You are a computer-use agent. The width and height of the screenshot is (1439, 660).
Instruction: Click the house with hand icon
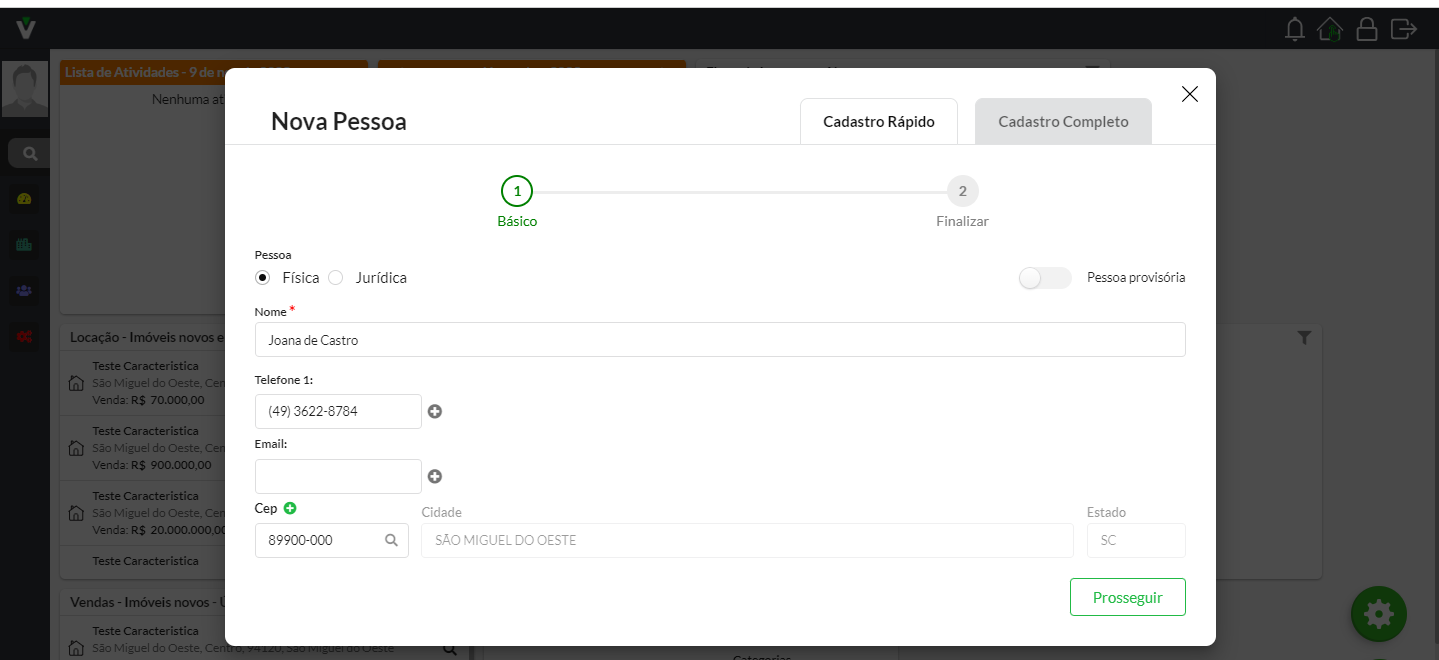coord(1330,29)
